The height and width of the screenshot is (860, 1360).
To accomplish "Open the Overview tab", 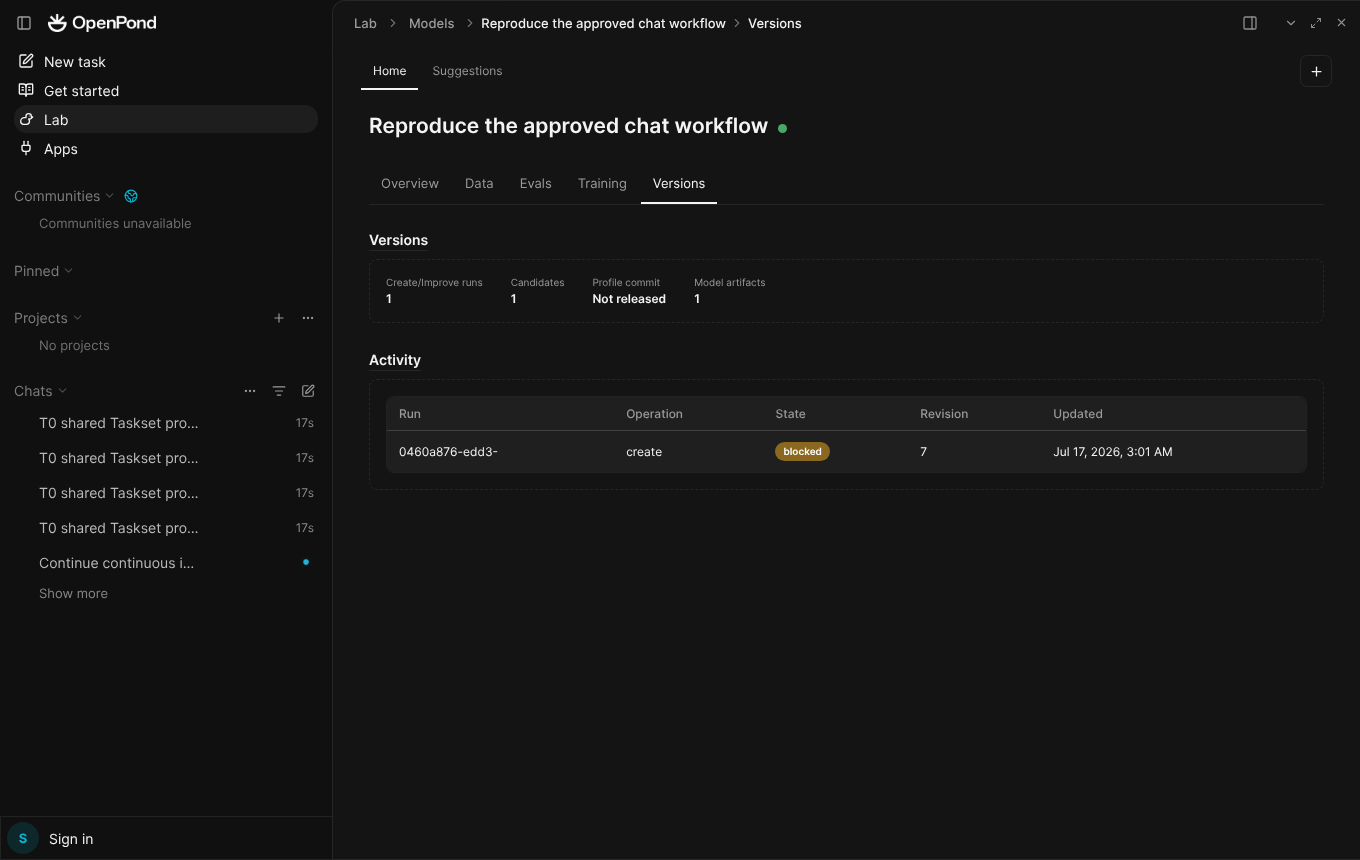I will click(410, 184).
